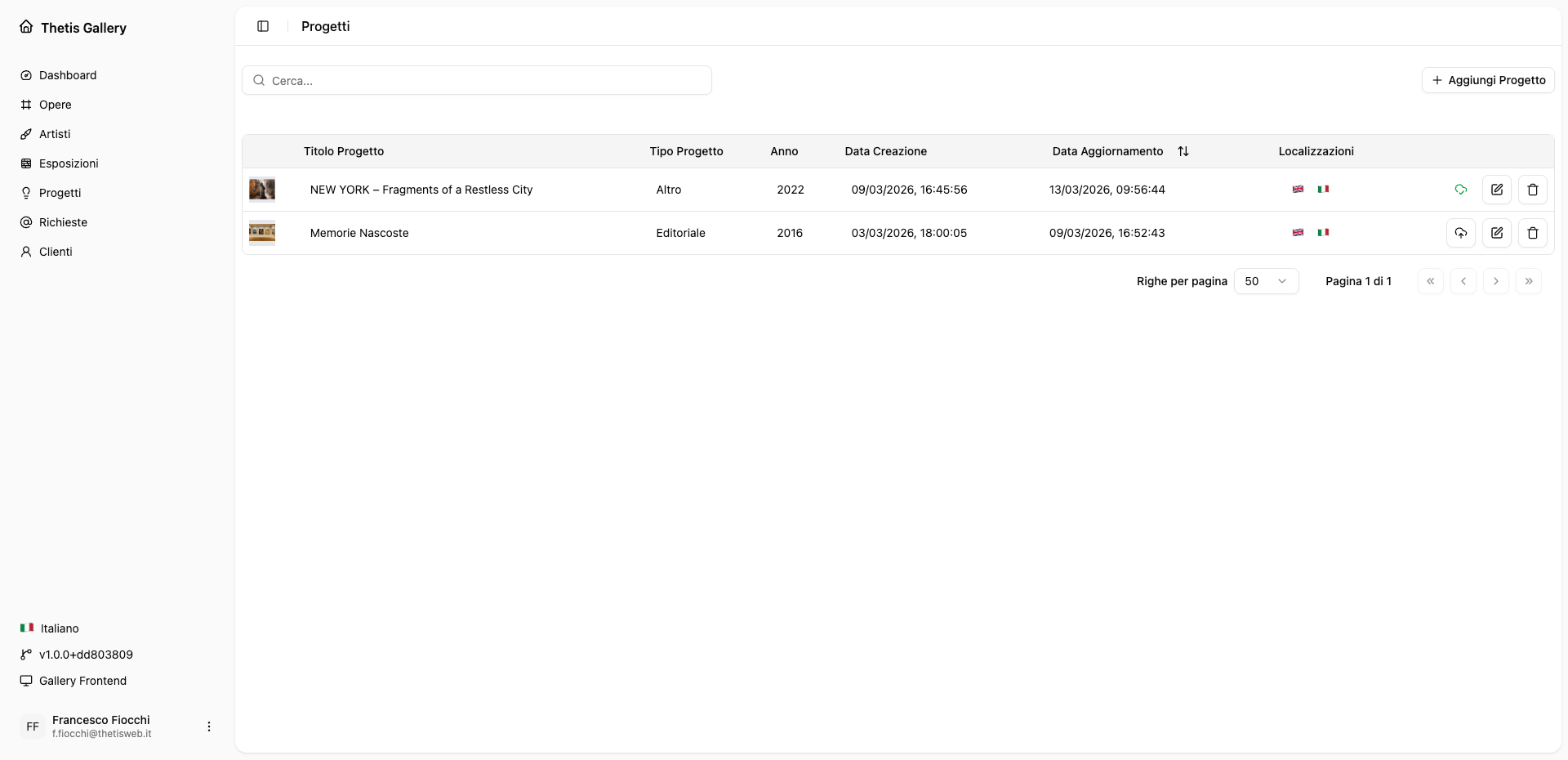Viewport: 1568px width, 760px height.
Task: Click the Cerca search field
Action: coord(477,81)
